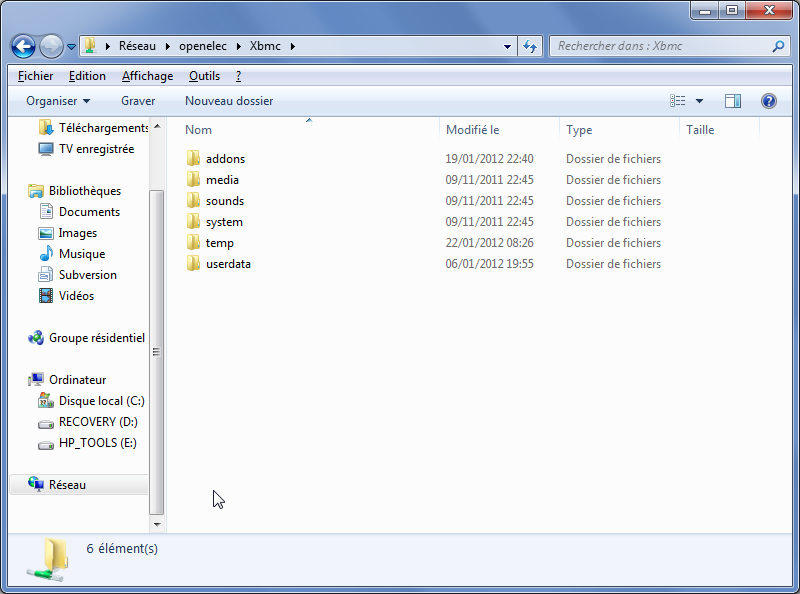Click the sidebar scroll down arrow

pyautogui.click(x=157, y=525)
